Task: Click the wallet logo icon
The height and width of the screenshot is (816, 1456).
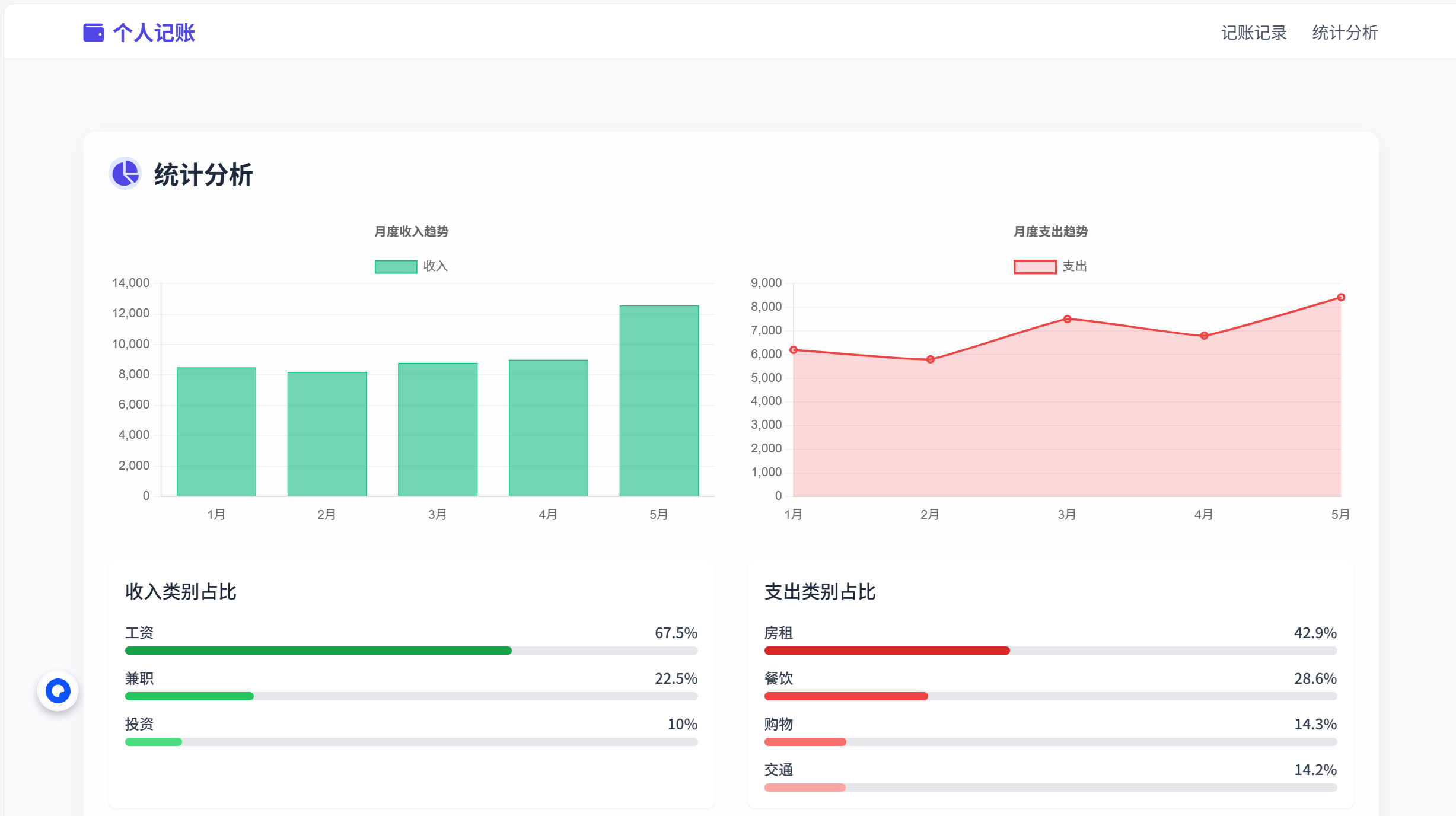Action: 93,33
